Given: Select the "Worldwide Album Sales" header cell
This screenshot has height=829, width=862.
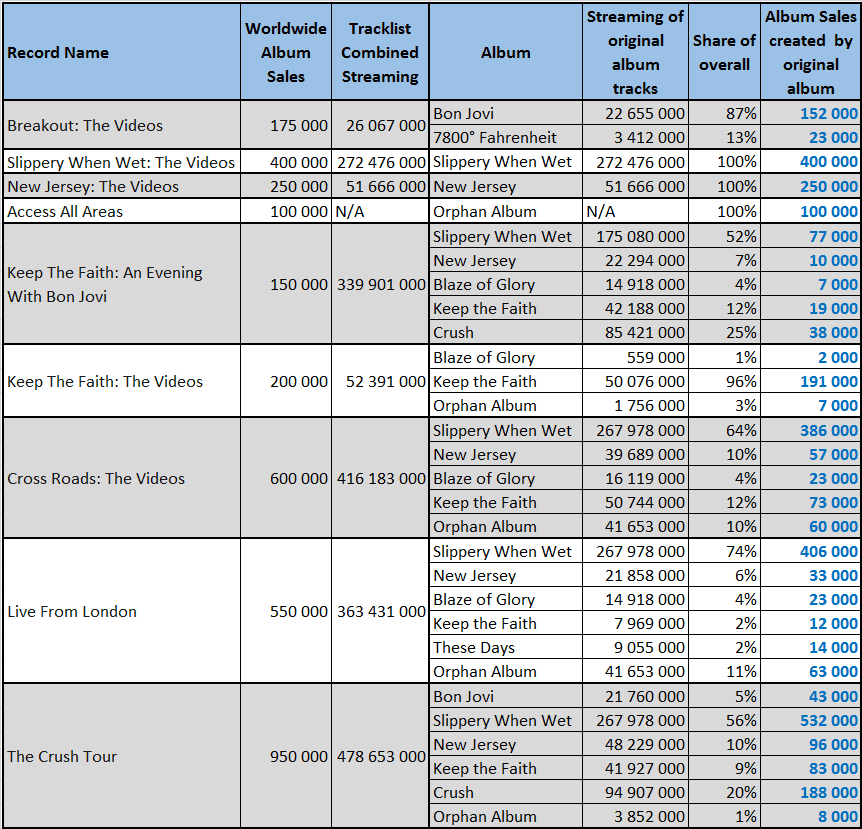Looking at the screenshot, I should (x=286, y=52).
